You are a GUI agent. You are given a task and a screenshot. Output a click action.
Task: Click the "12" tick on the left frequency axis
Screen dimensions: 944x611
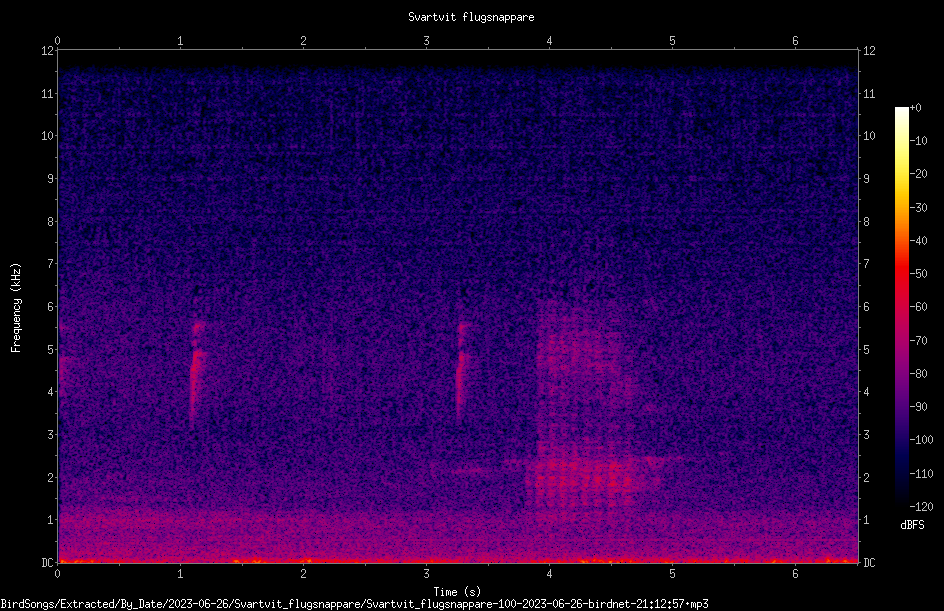tap(48, 51)
